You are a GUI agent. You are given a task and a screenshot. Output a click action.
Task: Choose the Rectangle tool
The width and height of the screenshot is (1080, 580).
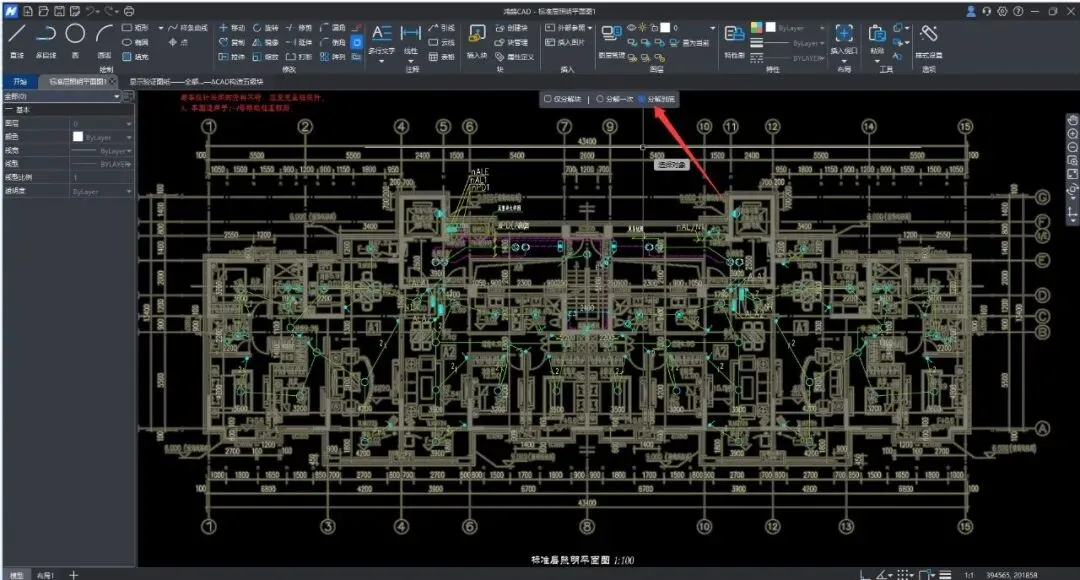coord(136,28)
